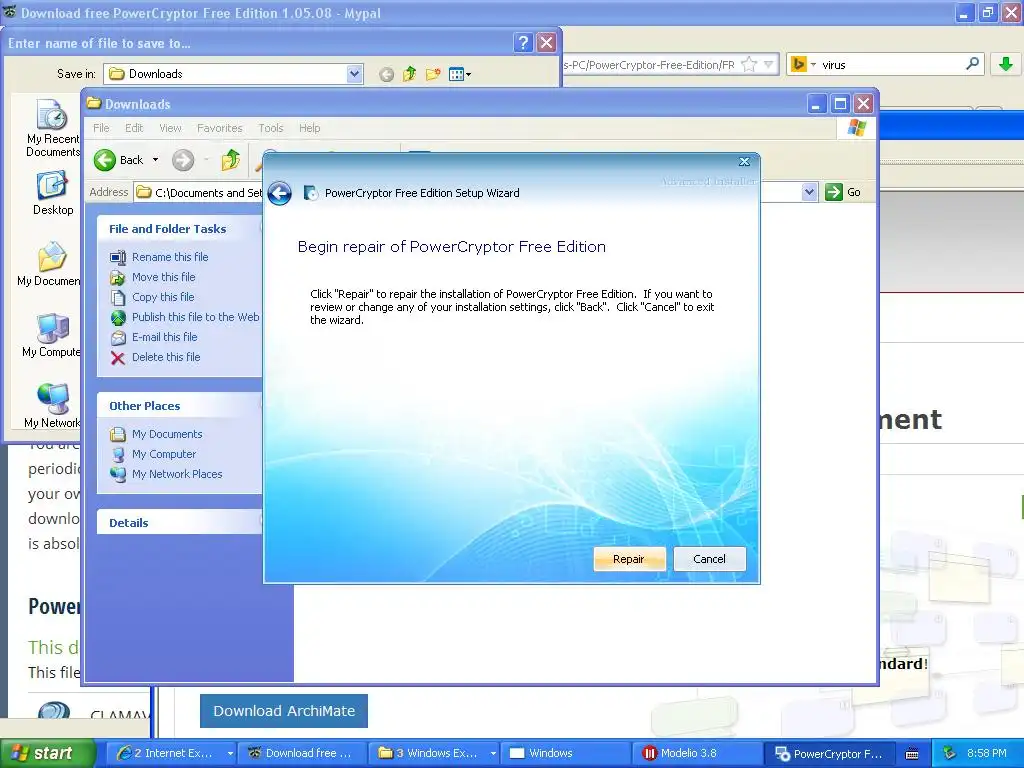
Task: Click the Download ArchiMate button on webpage
Action: point(284,711)
